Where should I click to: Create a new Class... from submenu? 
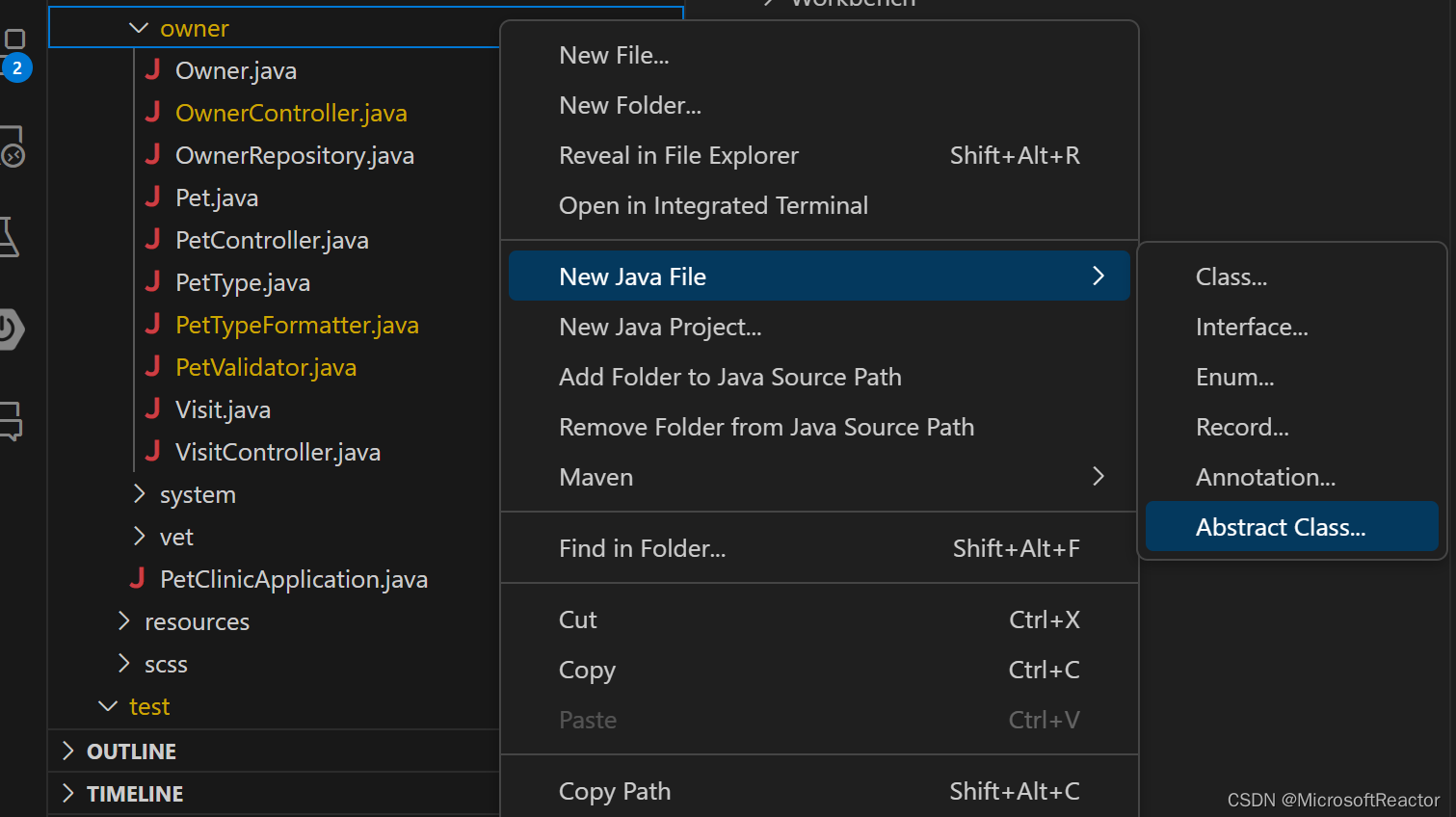click(x=1292, y=277)
